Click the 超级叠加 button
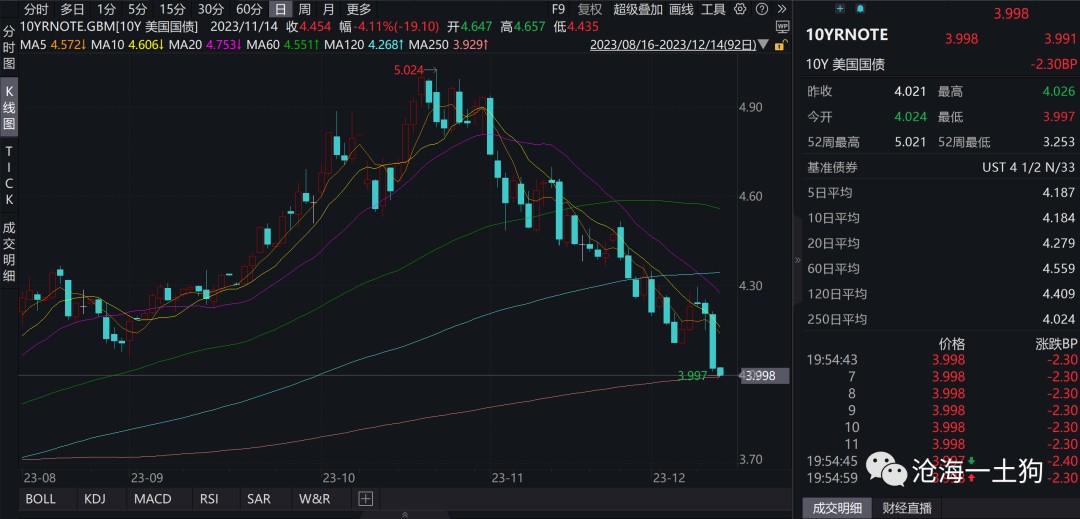This screenshot has width=1080, height=519. click(637, 9)
